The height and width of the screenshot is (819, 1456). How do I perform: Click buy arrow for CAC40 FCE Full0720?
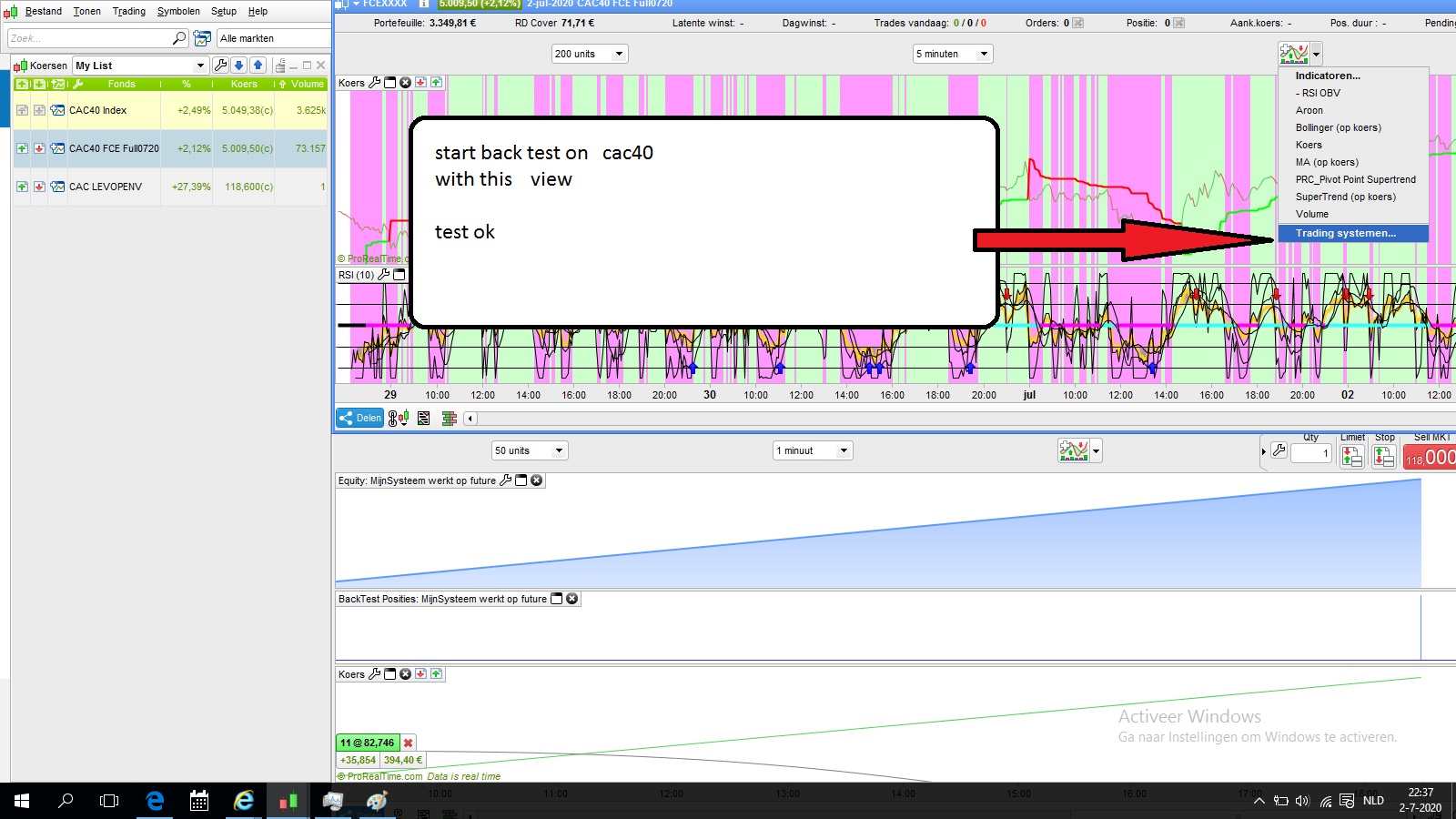coord(22,148)
